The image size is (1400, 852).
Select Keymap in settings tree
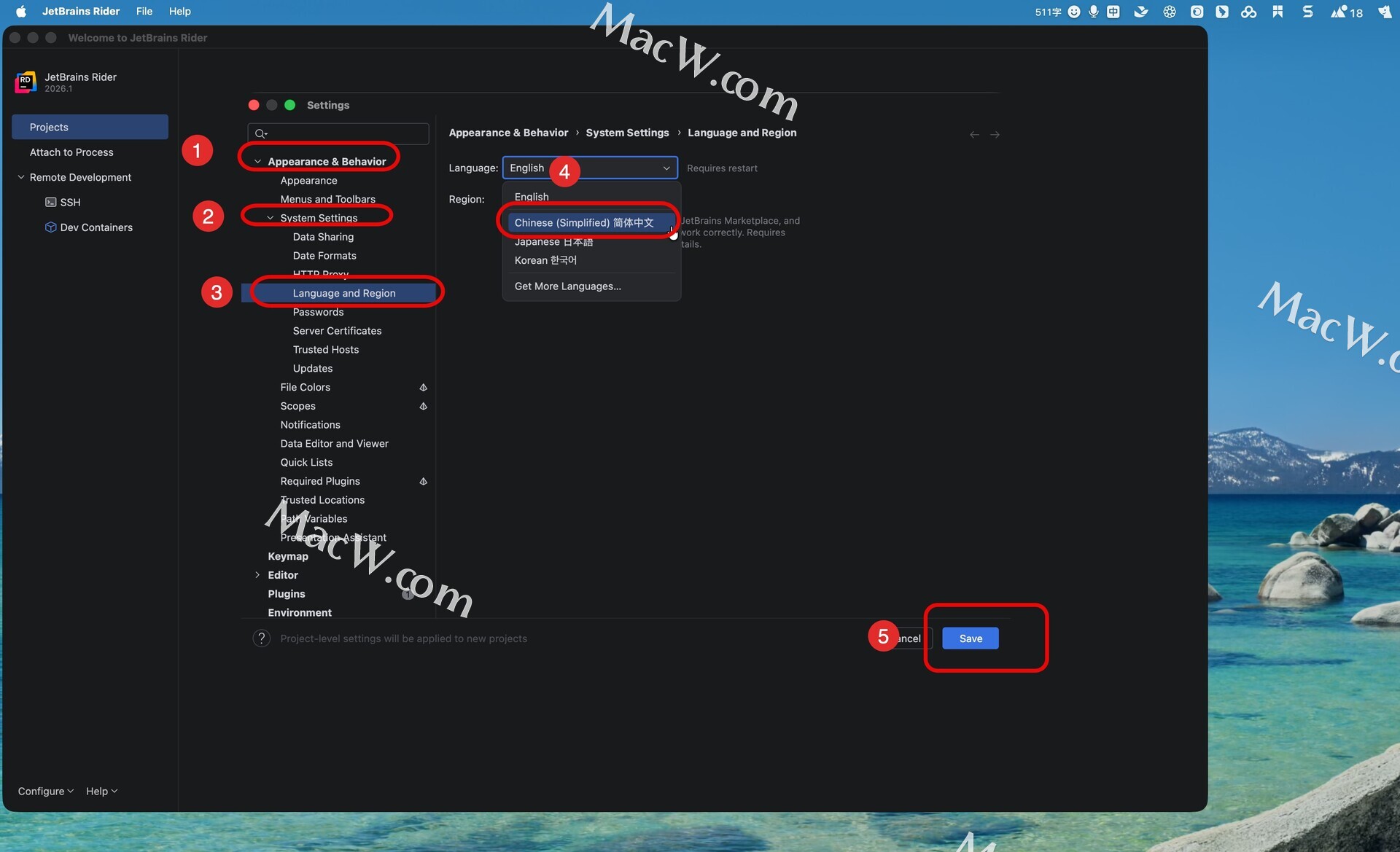[x=287, y=556]
